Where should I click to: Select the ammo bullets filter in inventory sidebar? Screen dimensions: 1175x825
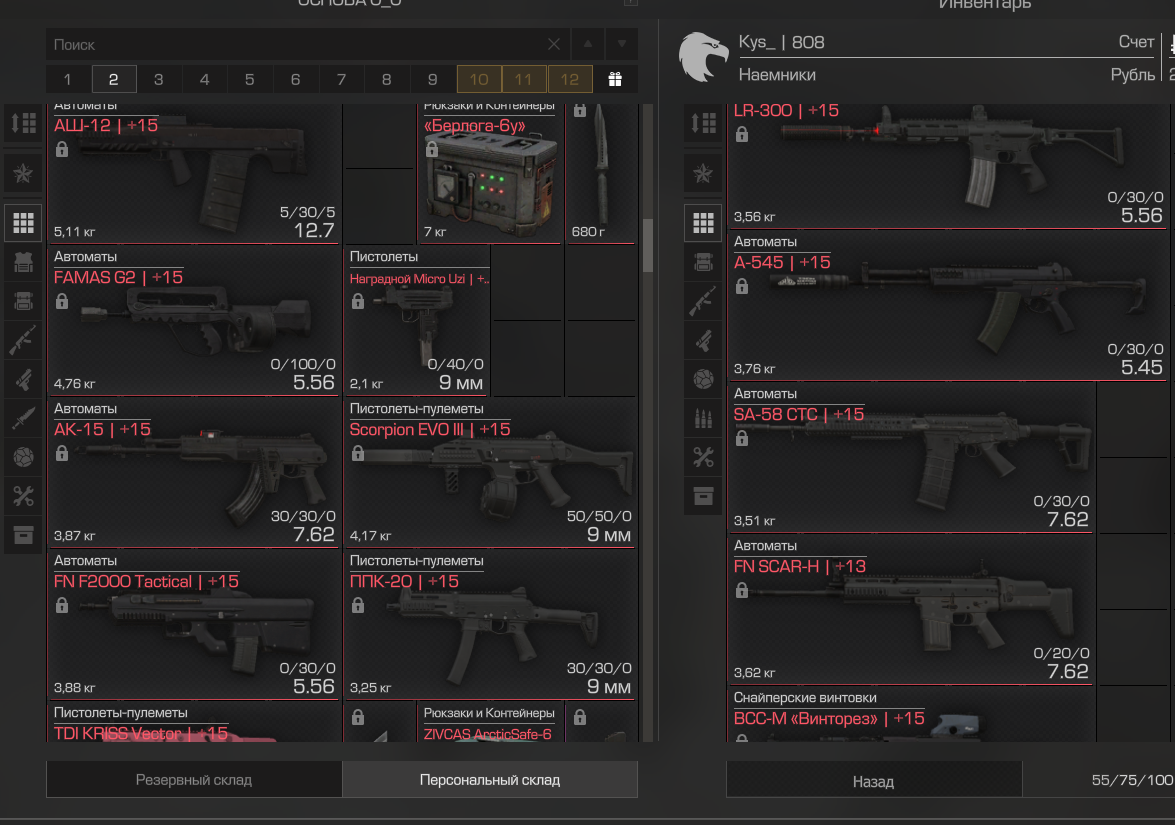click(703, 418)
